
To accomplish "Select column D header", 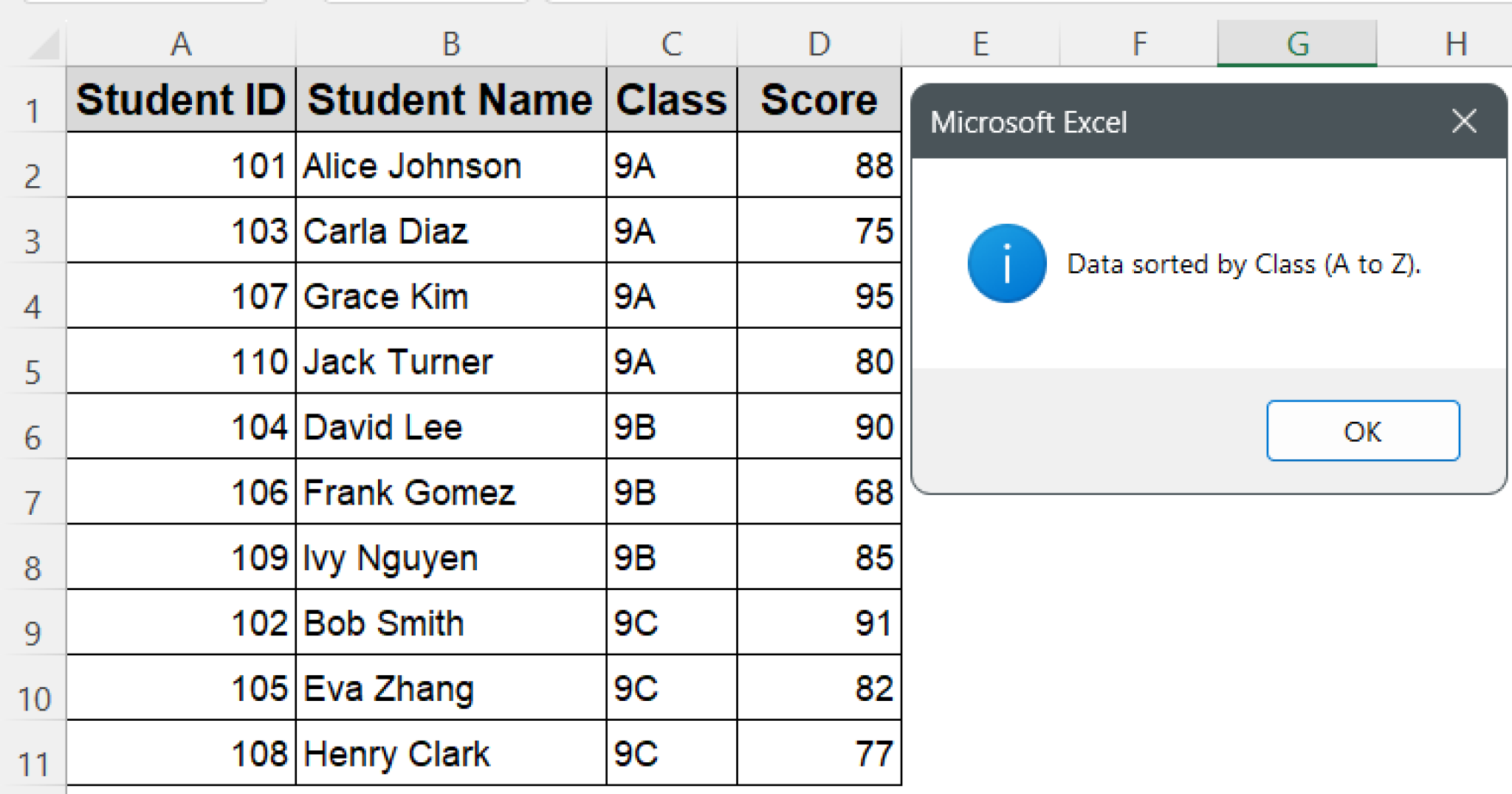I will [x=819, y=44].
